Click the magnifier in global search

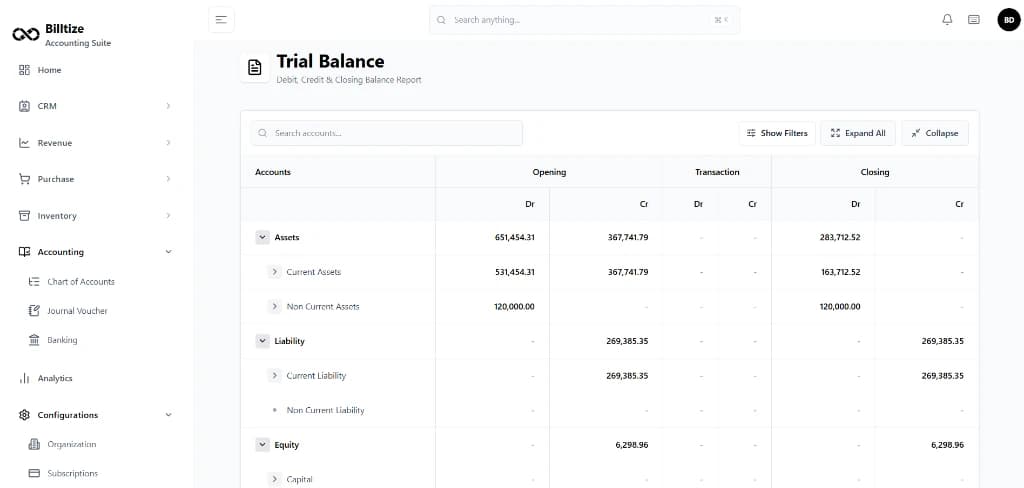[441, 20]
